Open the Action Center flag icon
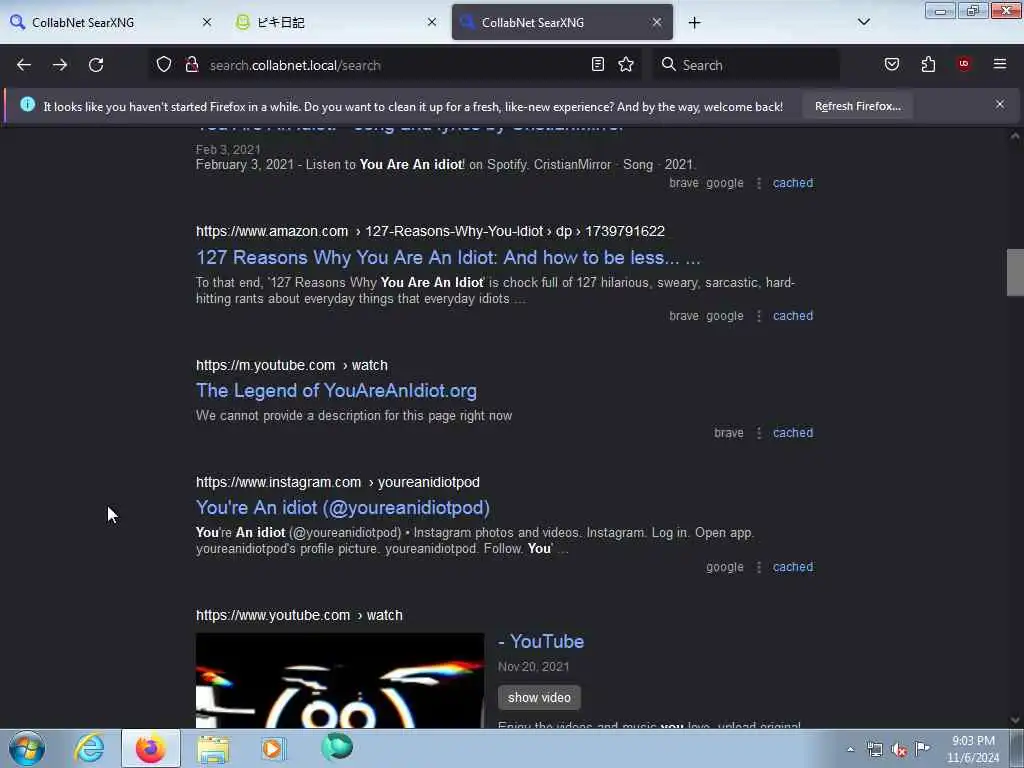The width and height of the screenshot is (1024, 768). pyautogui.click(x=922, y=748)
